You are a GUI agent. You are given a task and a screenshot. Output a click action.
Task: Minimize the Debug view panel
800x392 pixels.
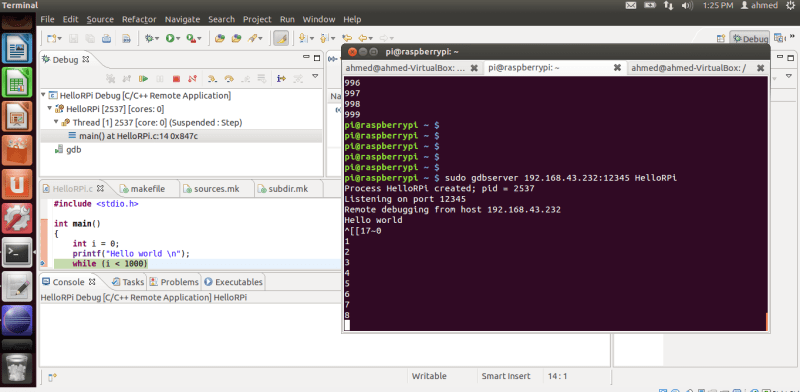point(306,57)
